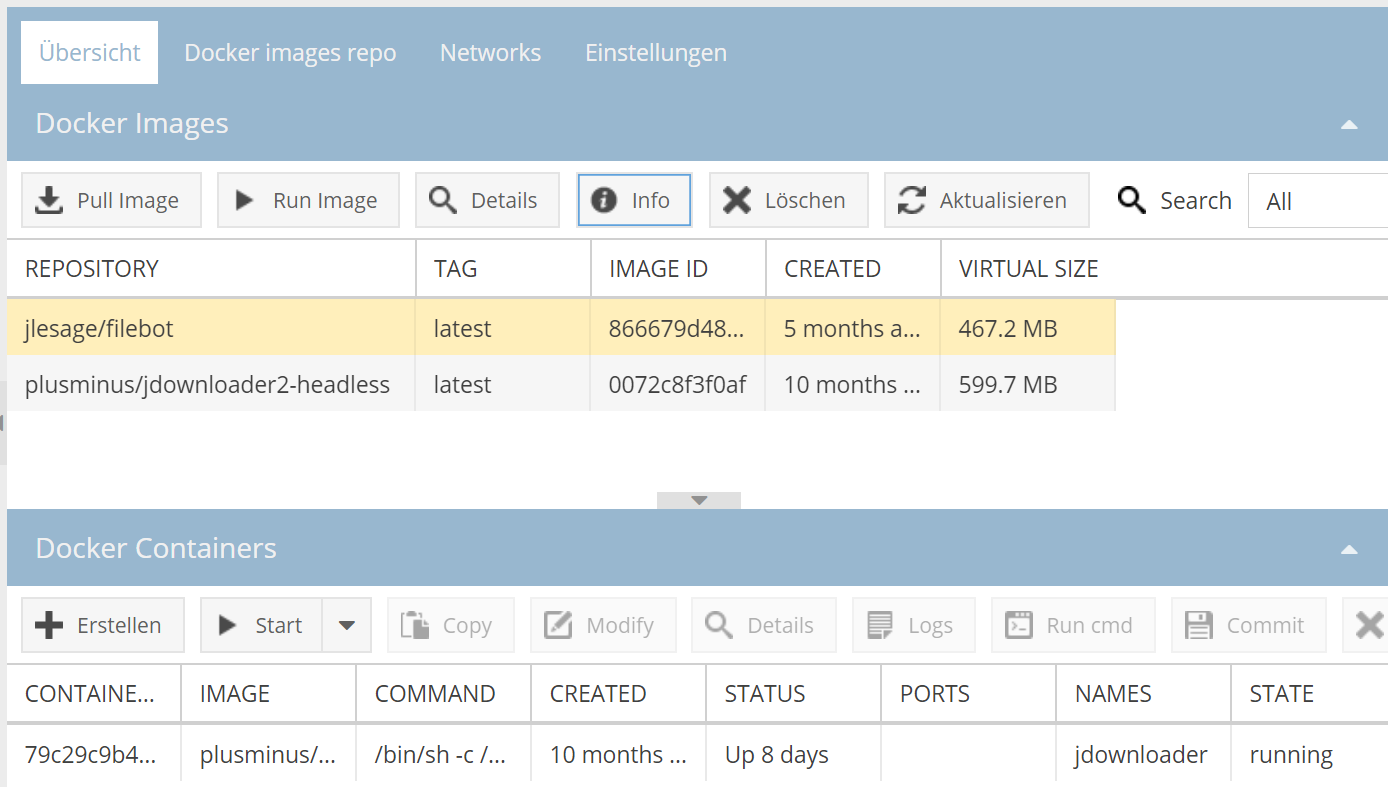Viewport: 1388px width, 787px height.
Task: Open the All search filter box
Action: pos(1318,201)
